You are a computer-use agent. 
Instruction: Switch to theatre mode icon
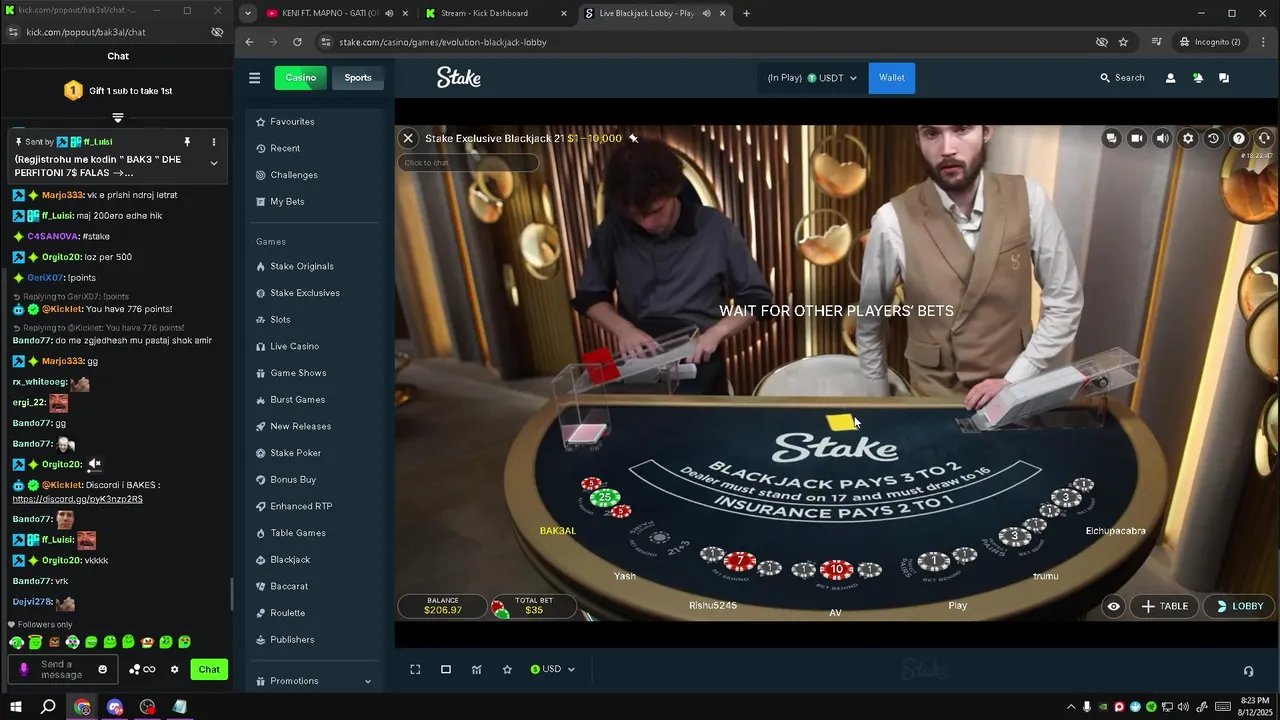pyautogui.click(x=446, y=670)
